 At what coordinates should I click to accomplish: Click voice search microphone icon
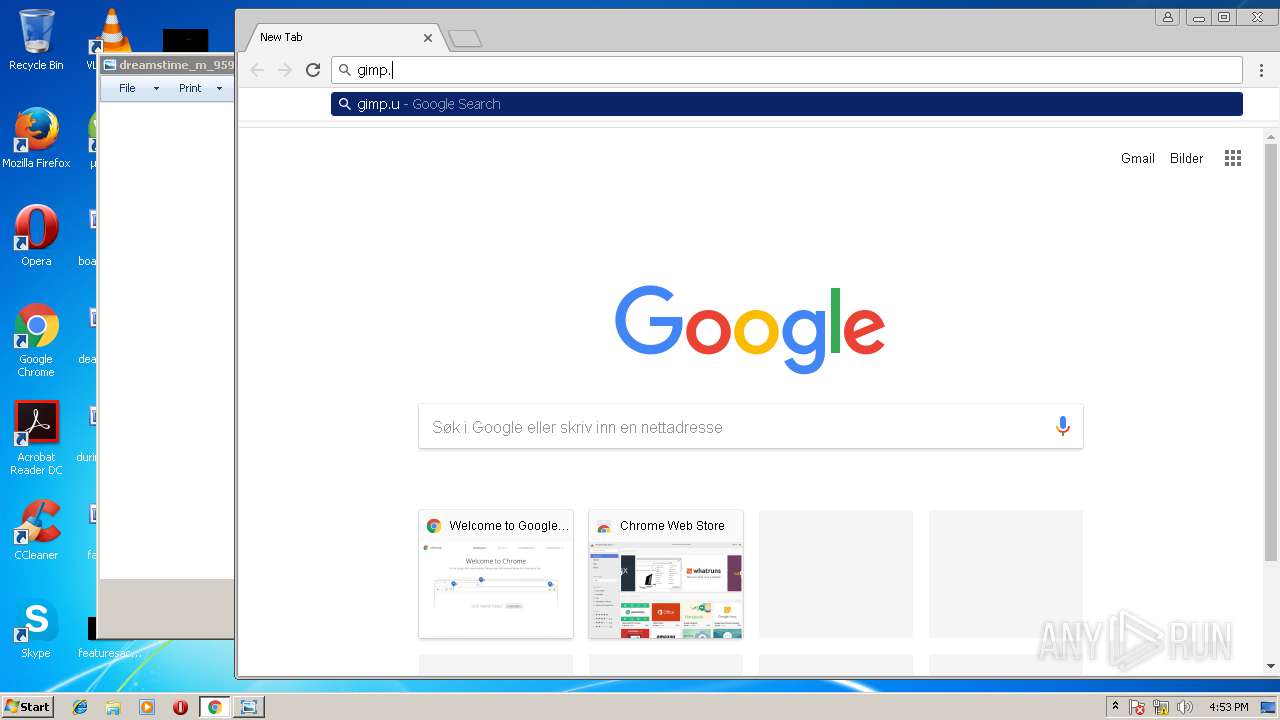tap(1062, 427)
